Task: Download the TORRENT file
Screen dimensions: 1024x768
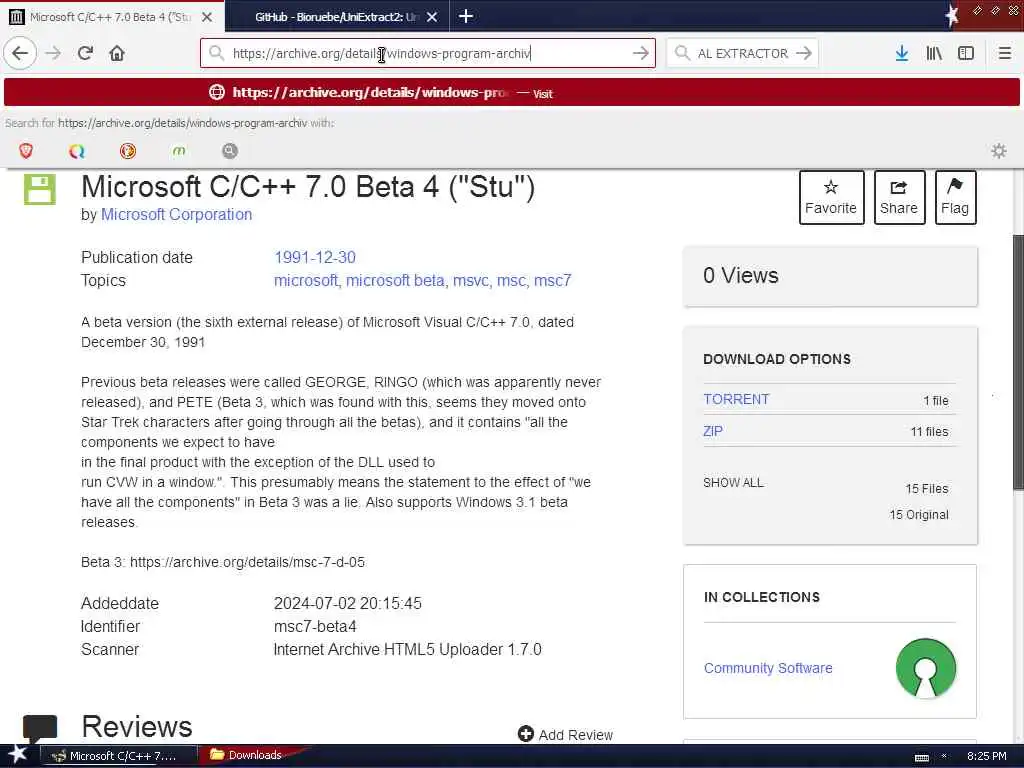Action: [x=736, y=399]
